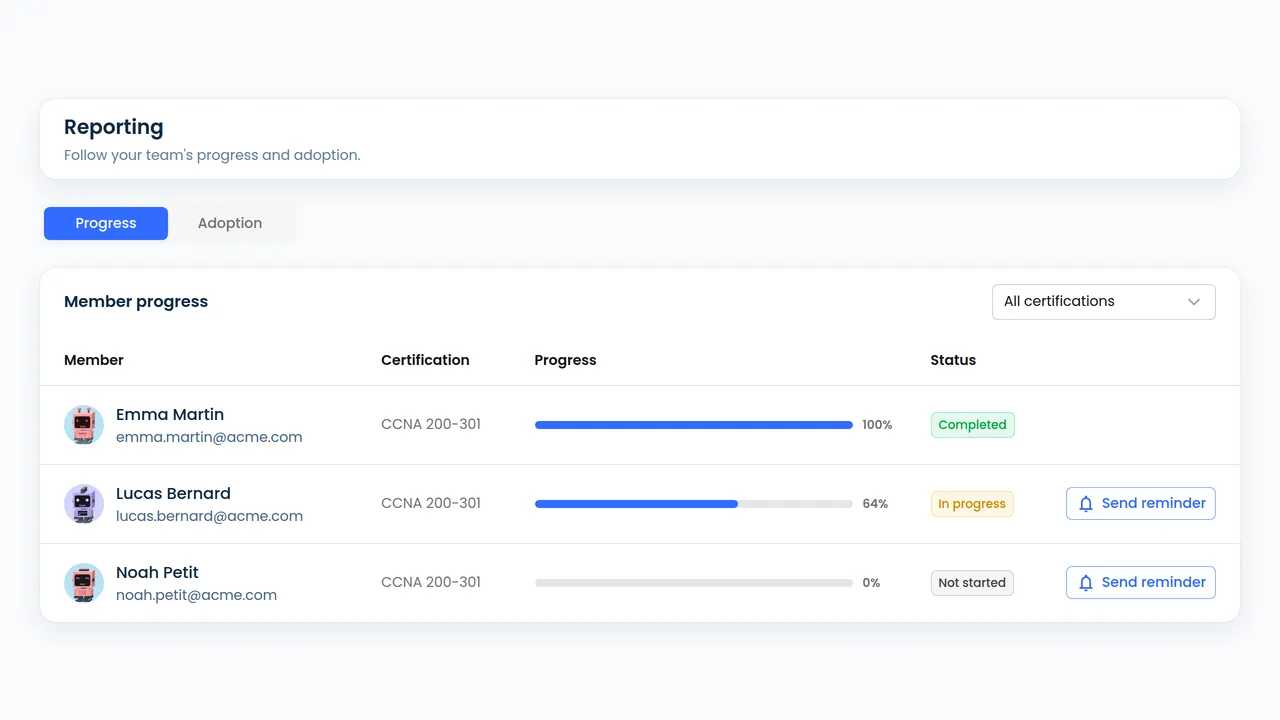Click CCNA 200-301 in Lucas Bernard's row
The width and height of the screenshot is (1280, 720).
[431, 503]
